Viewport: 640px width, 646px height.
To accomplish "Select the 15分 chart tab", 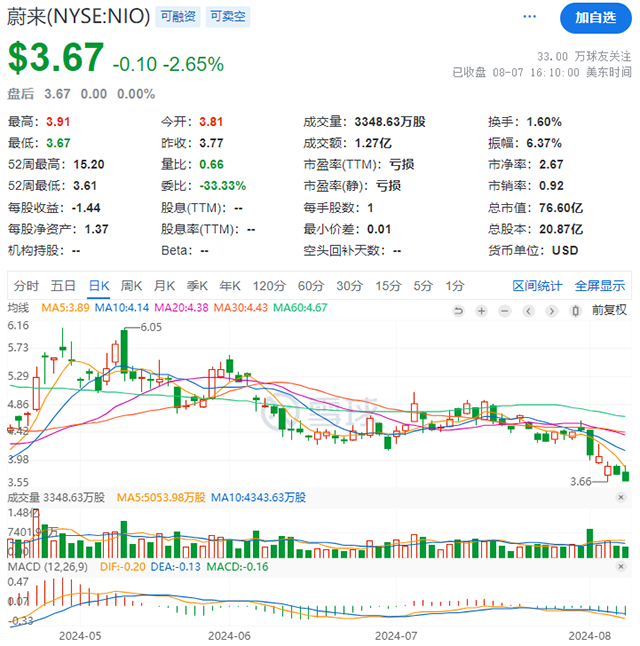I will pyautogui.click(x=388, y=286).
